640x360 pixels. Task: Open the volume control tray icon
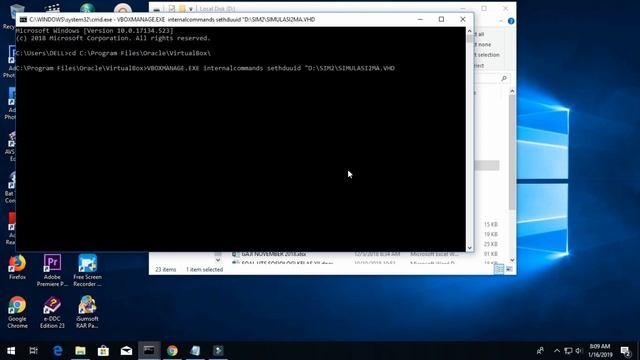click(578, 351)
